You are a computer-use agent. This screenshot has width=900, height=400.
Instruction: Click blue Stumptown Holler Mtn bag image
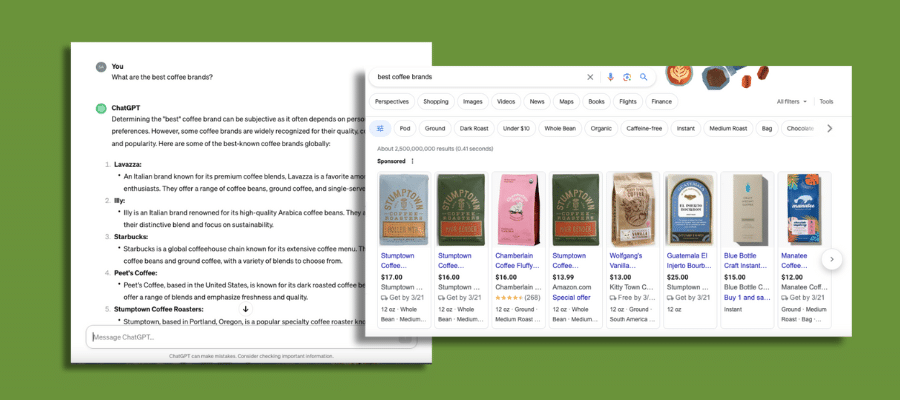point(404,210)
